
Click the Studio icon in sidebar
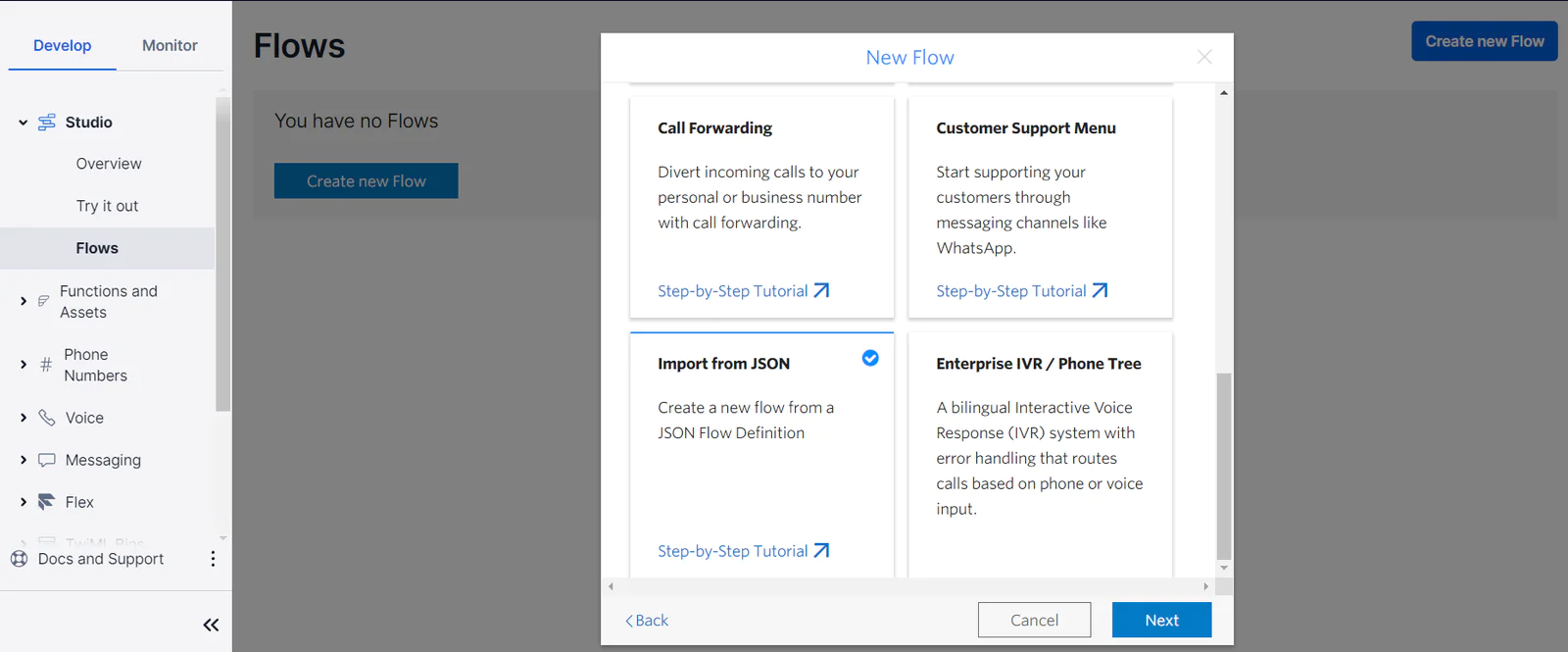pyautogui.click(x=46, y=123)
